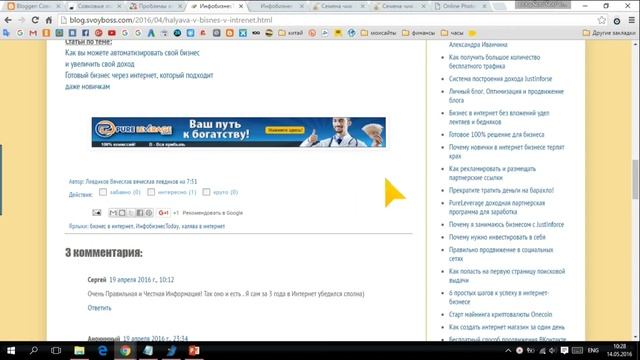The width and height of the screenshot is (640, 360).
Task: Open sidebar link 'Как создать интернет магазин за один день'
Action: point(507,327)
